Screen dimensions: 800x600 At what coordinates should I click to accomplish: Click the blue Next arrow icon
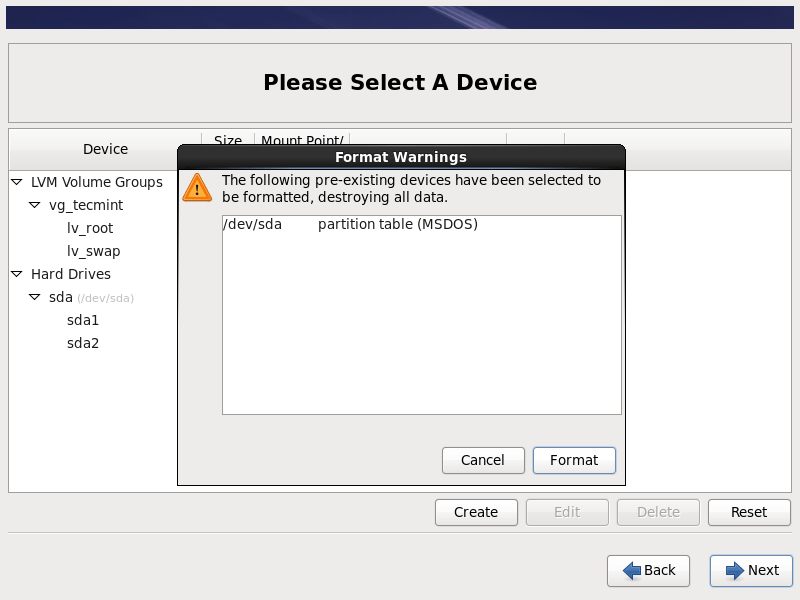coord(735,570)
